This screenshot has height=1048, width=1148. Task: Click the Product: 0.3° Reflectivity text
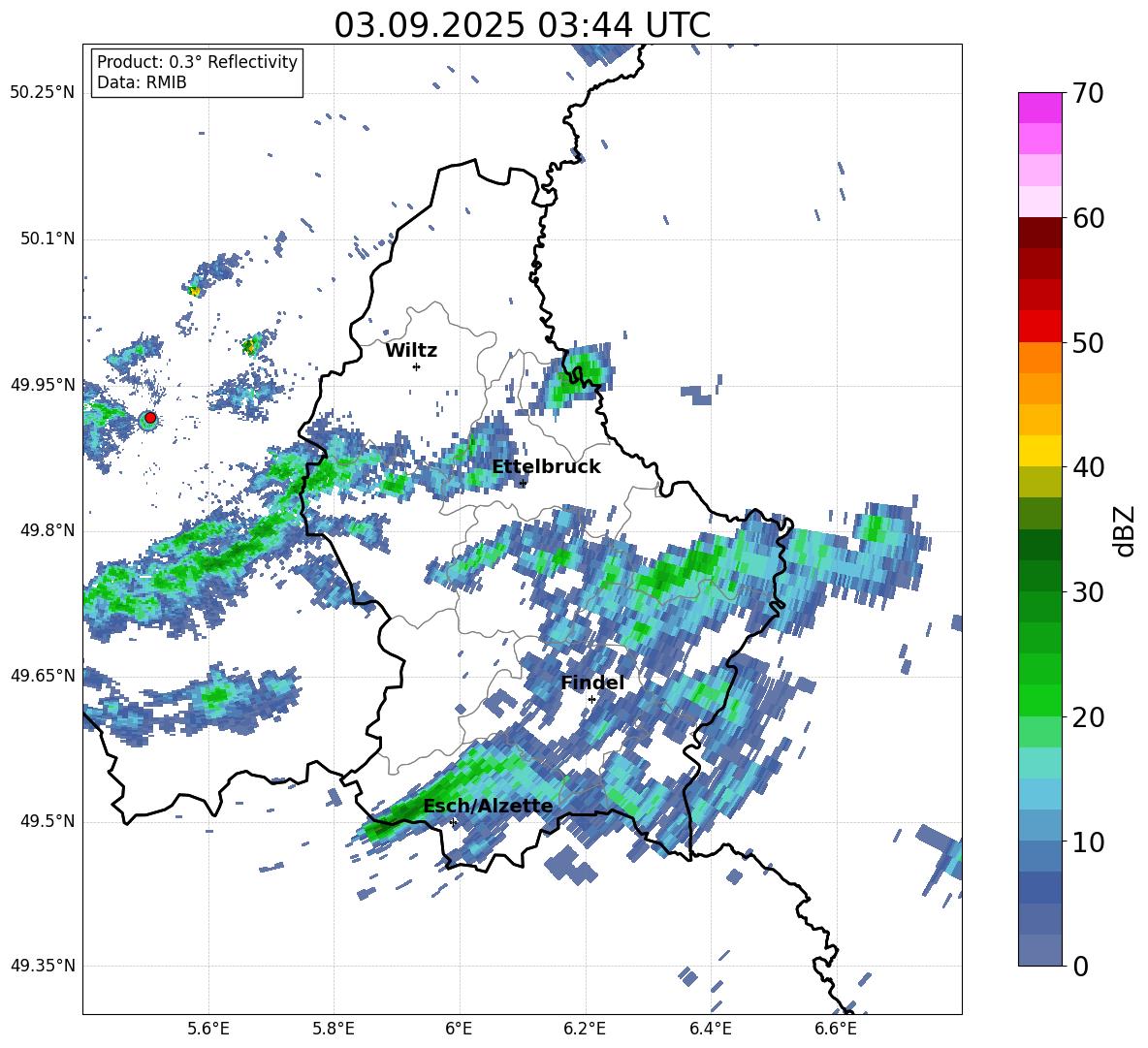pos(197,62)
